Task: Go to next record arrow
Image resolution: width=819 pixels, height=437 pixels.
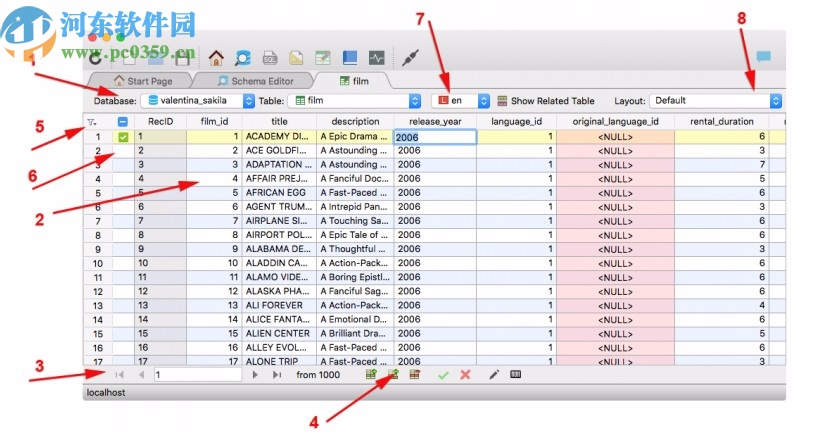Action: (255, 374)
